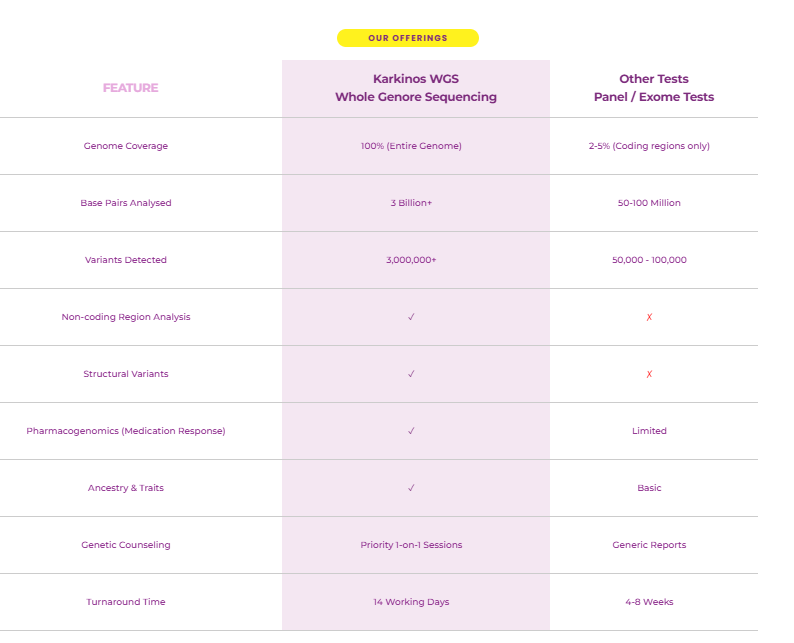Click the Limited pharmacogenomics cell

pyautogui.click(x=649, y=431)
